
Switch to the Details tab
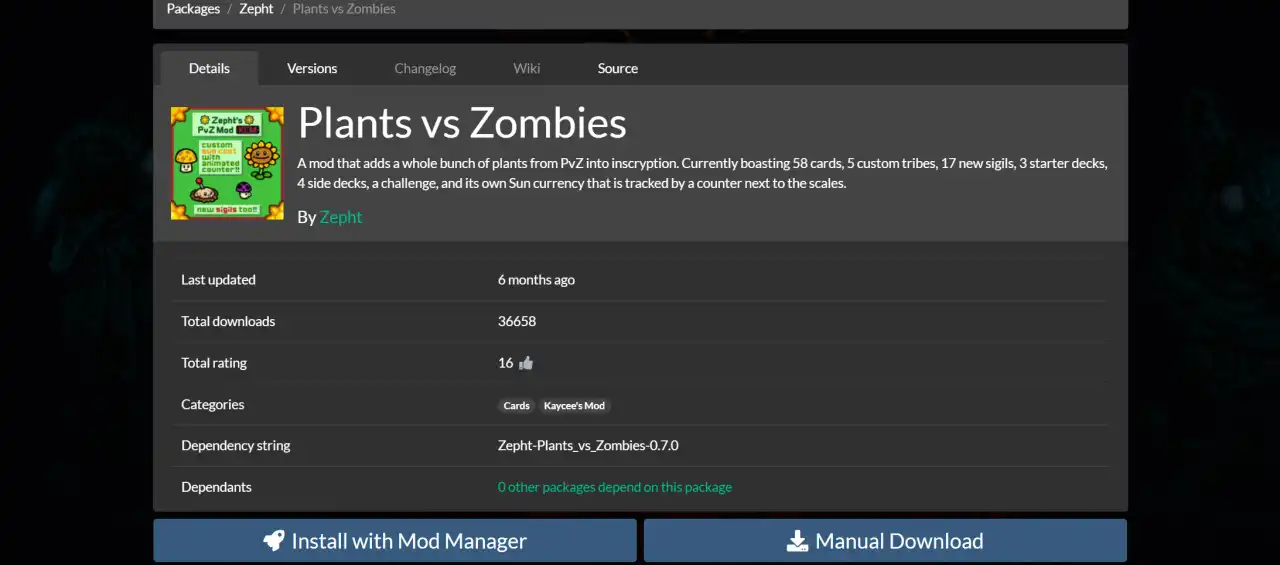[209, 68]
